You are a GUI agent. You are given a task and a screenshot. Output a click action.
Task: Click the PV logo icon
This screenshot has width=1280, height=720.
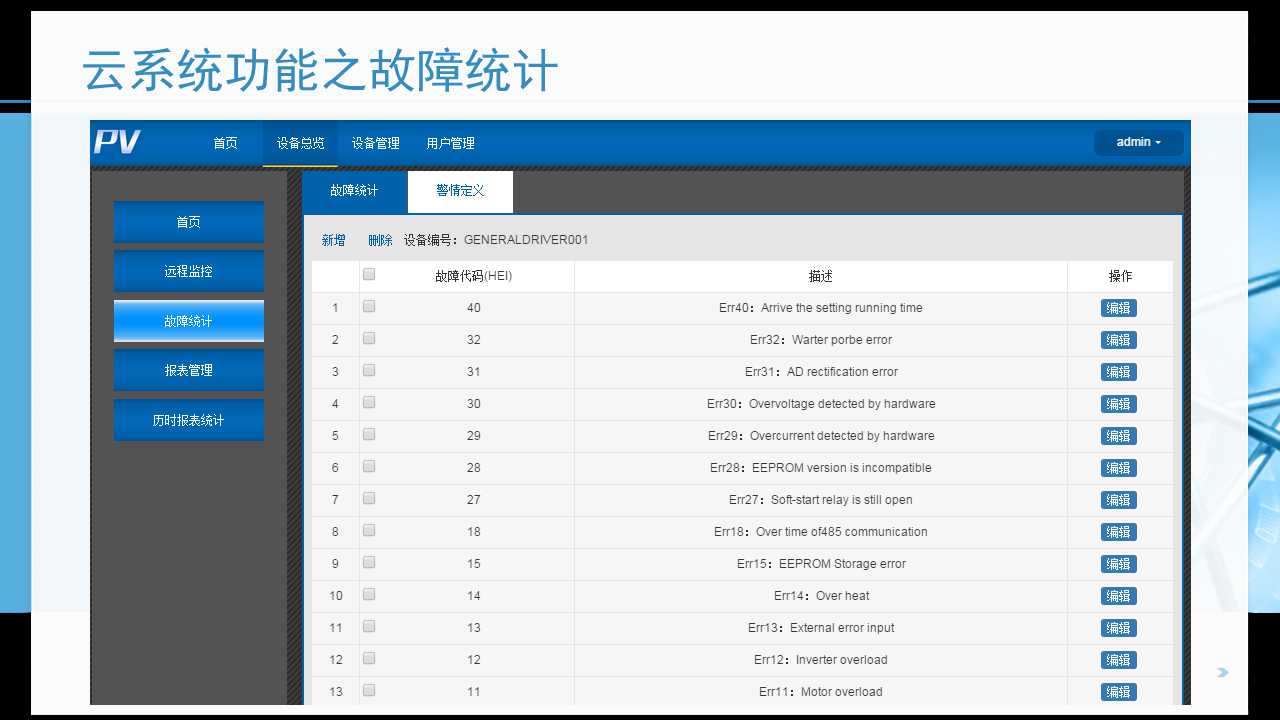(118, 143)
